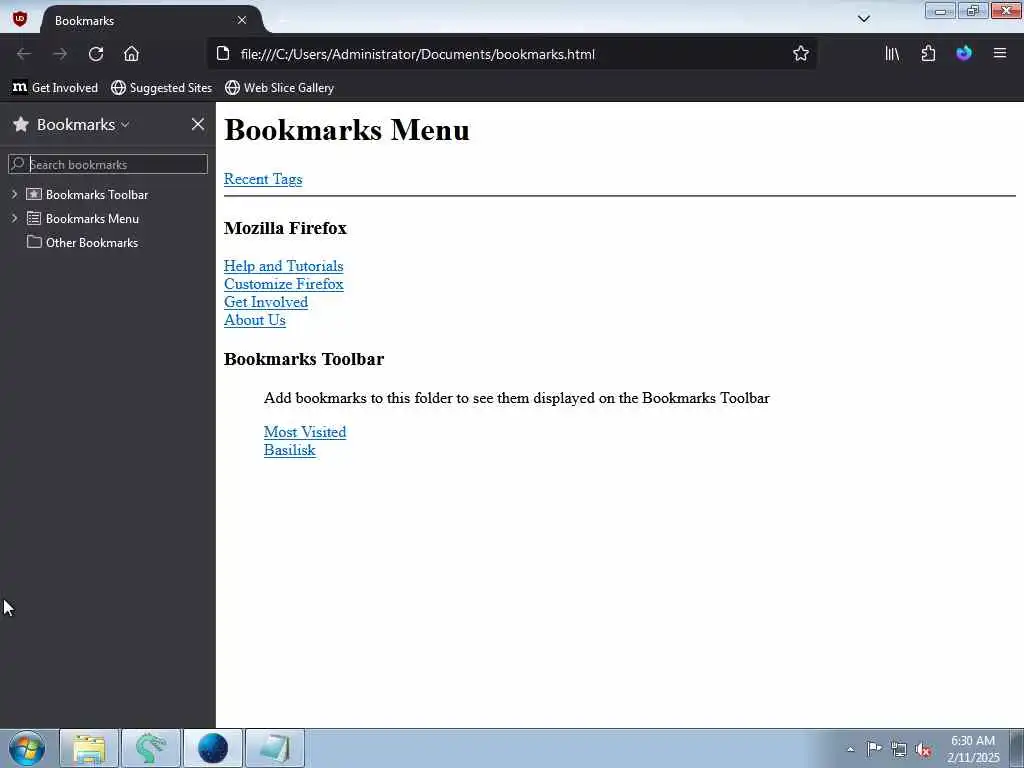Open the Home page button

pos(131,54)
